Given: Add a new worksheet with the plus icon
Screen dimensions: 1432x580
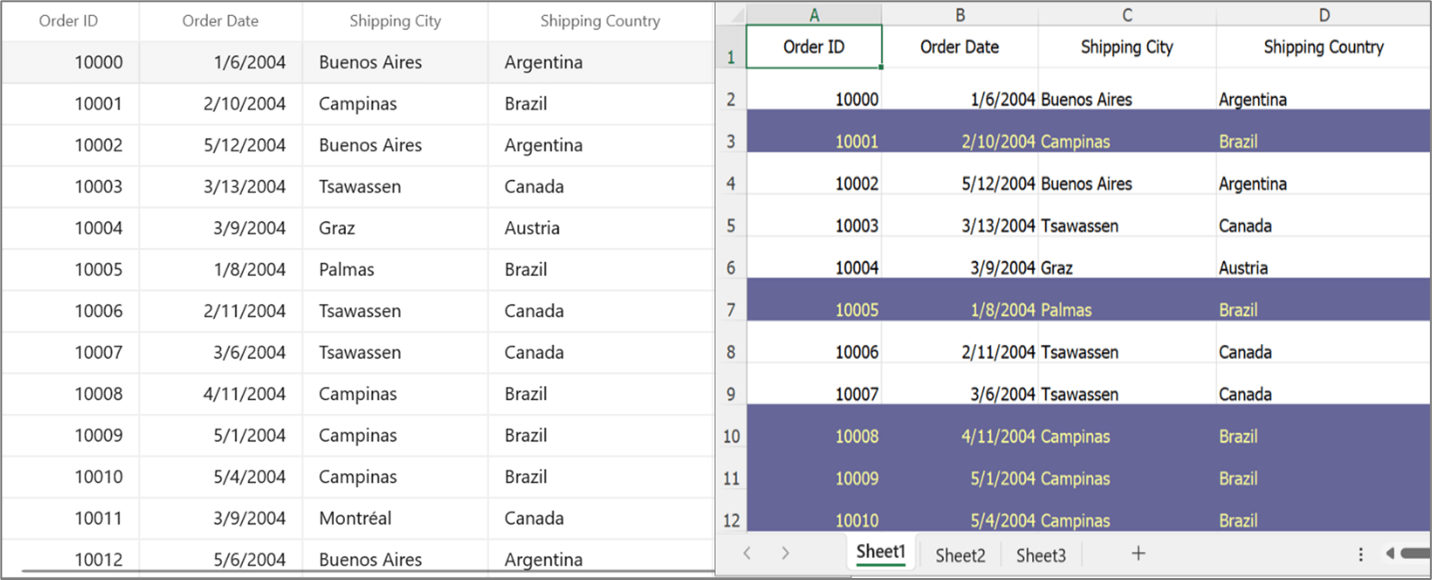Looking at the screenshot, I should point(1138,553).
